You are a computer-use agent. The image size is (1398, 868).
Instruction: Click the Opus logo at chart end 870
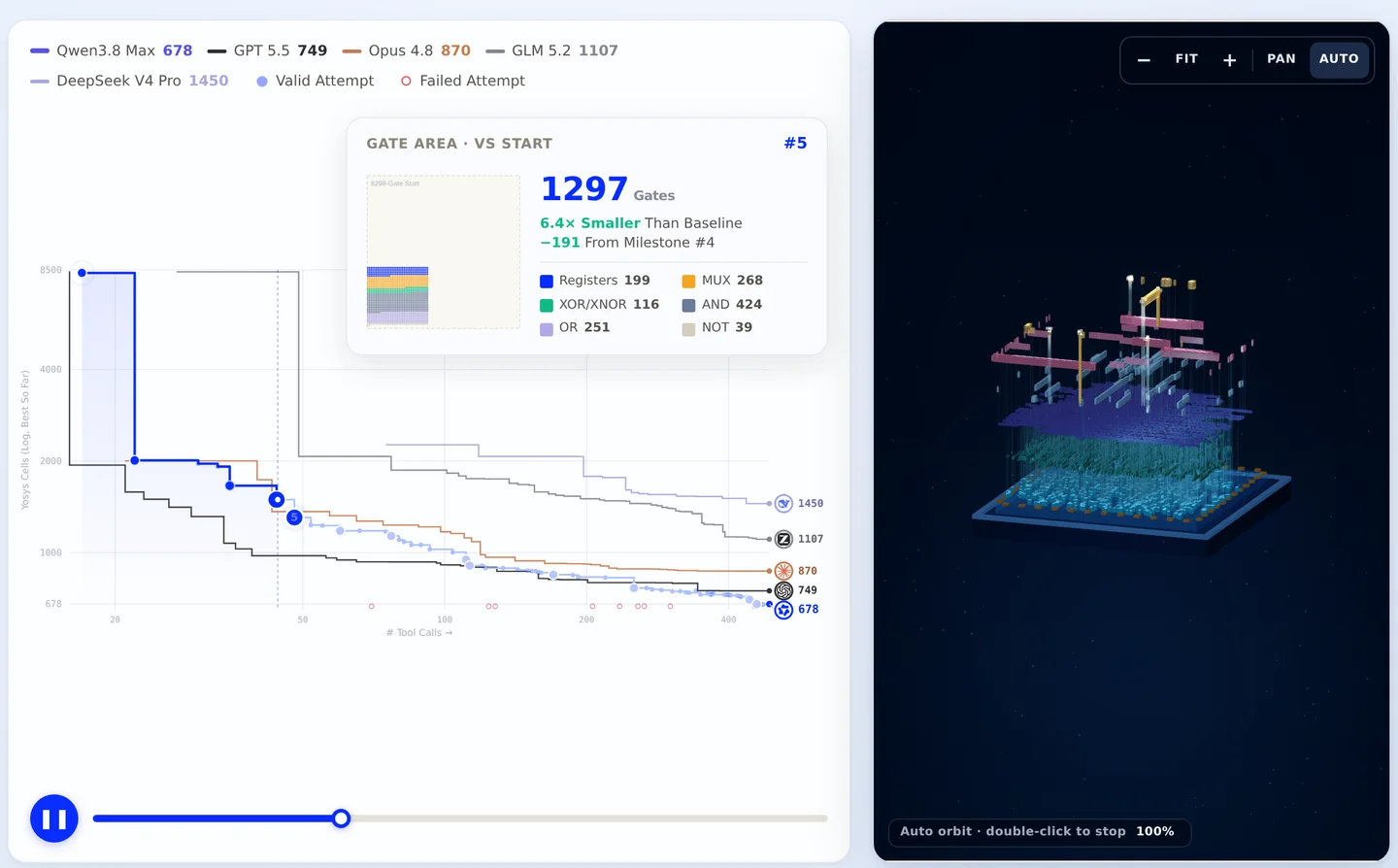pyautogui.click(x=783, y=571)
